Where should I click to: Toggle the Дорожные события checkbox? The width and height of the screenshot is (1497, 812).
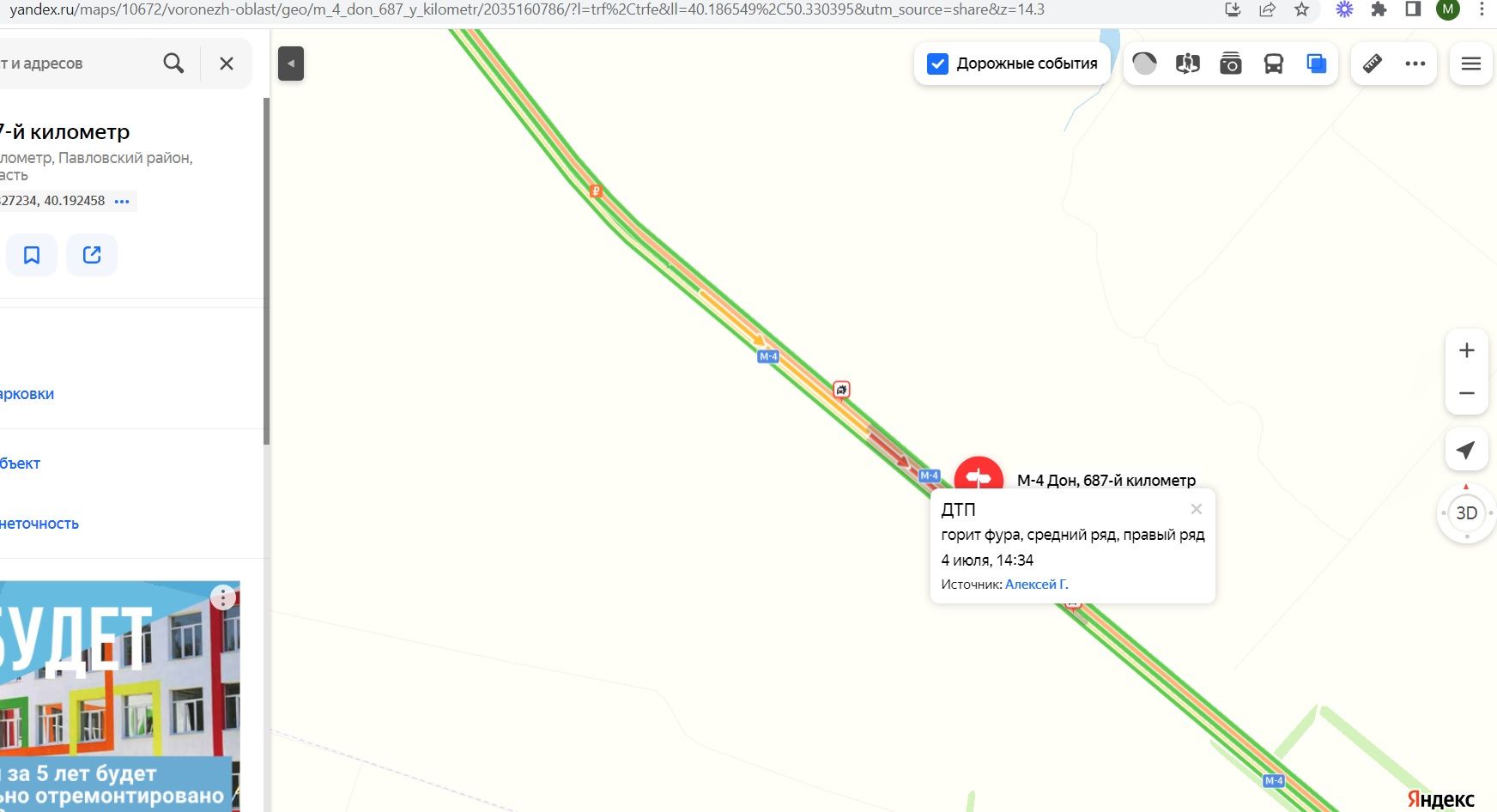coord(938,64)
